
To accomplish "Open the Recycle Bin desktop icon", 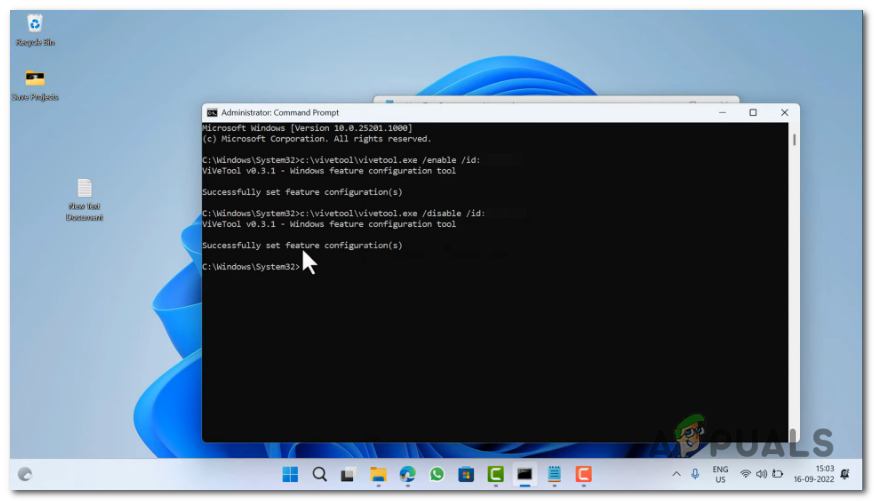I will 35,30.
